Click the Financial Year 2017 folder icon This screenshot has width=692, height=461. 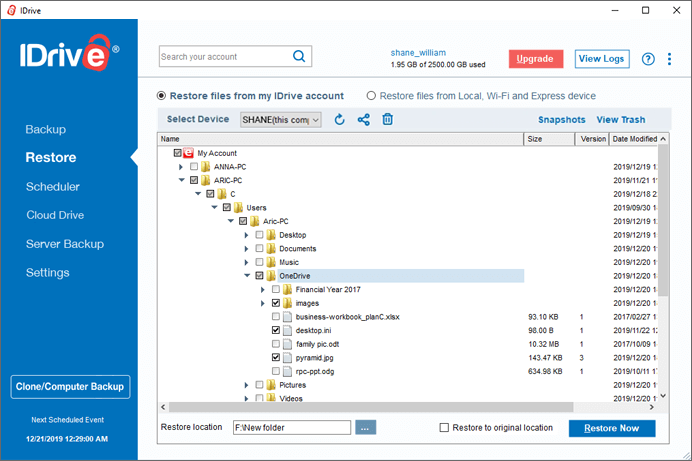(x=287, y=289)
